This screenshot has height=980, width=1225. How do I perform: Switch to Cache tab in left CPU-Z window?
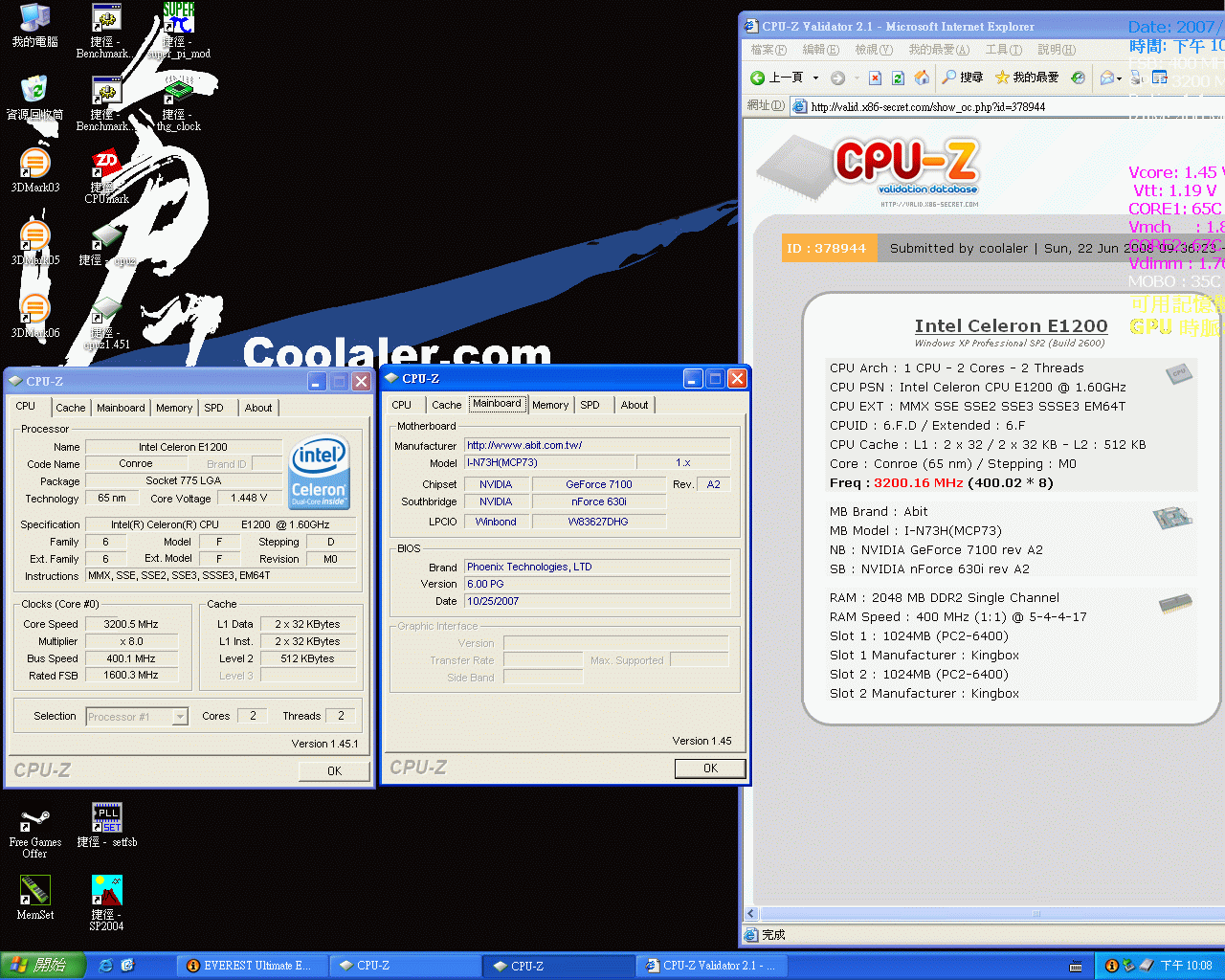click(71, 408)
